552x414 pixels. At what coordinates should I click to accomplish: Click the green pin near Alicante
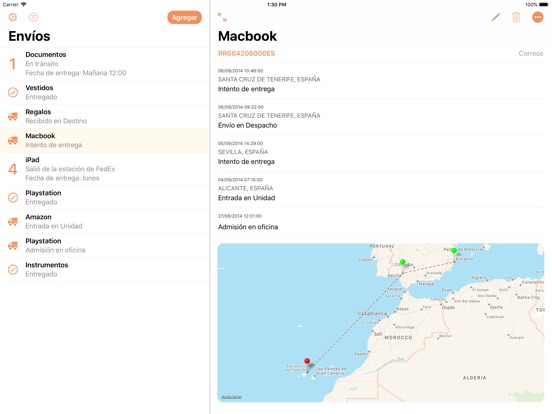coord(454,251)
